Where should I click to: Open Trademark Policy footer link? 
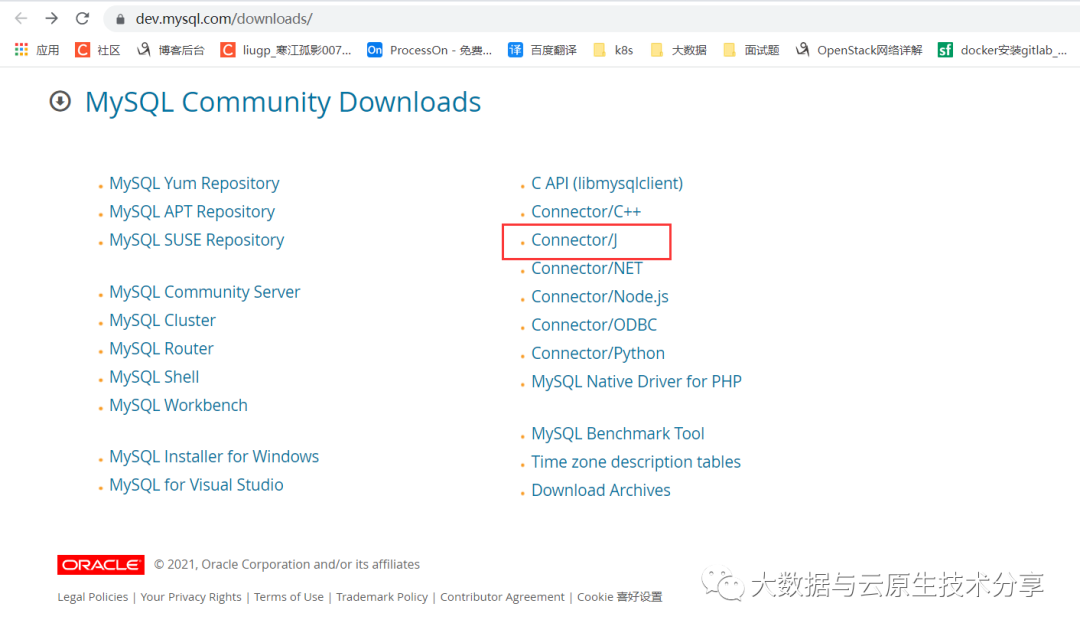tap(382, 596)
